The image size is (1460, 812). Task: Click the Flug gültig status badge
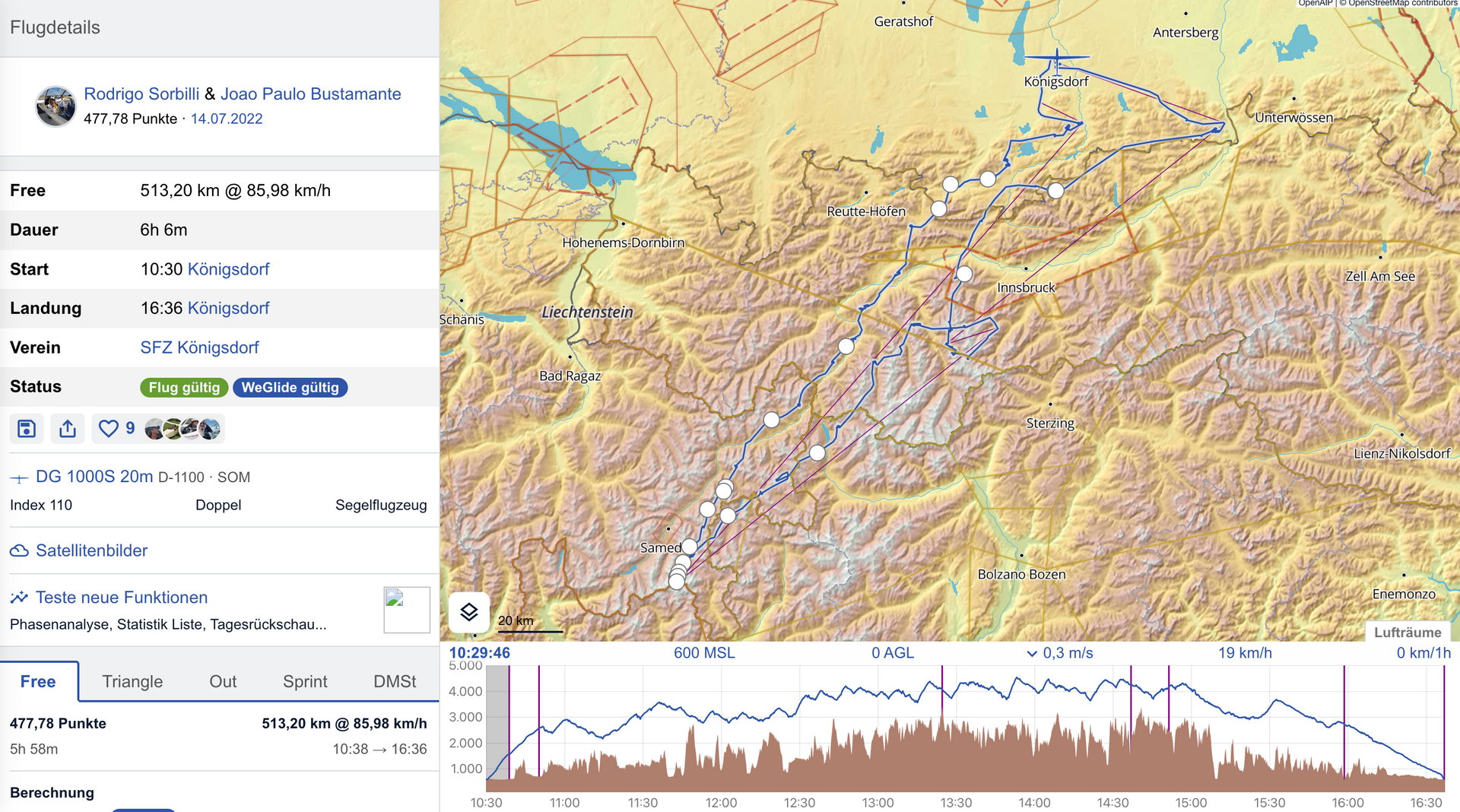click(184, 388)
